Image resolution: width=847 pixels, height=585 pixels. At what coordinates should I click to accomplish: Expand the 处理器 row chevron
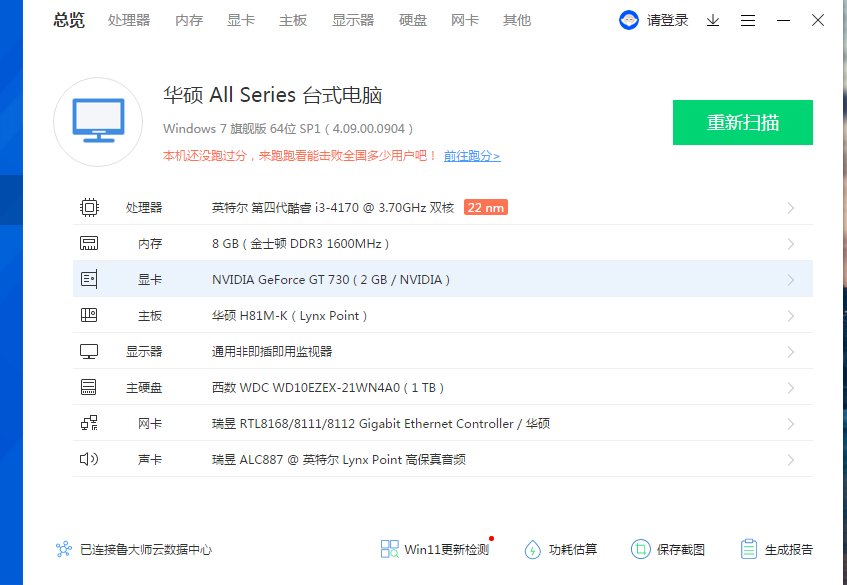pos(791,208)
